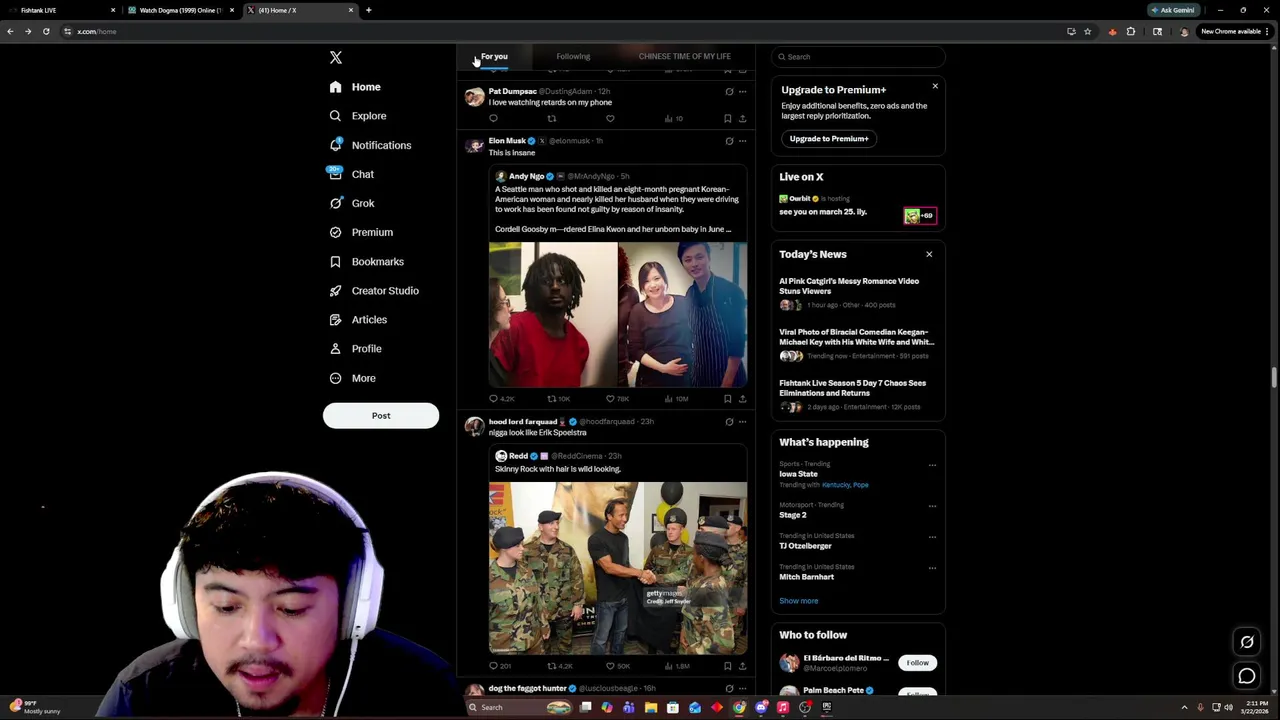1280x720 pixels.
Task: Reply to Elon Musk's post
Action: coord(493,399)
